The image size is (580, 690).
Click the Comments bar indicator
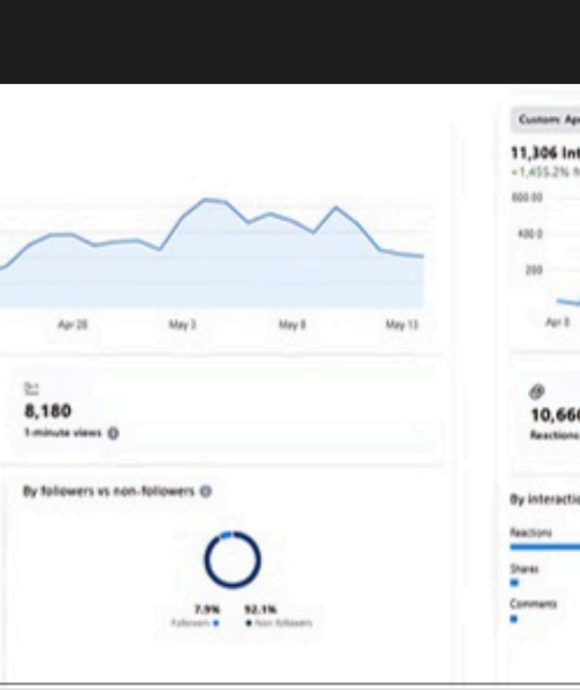514,619
